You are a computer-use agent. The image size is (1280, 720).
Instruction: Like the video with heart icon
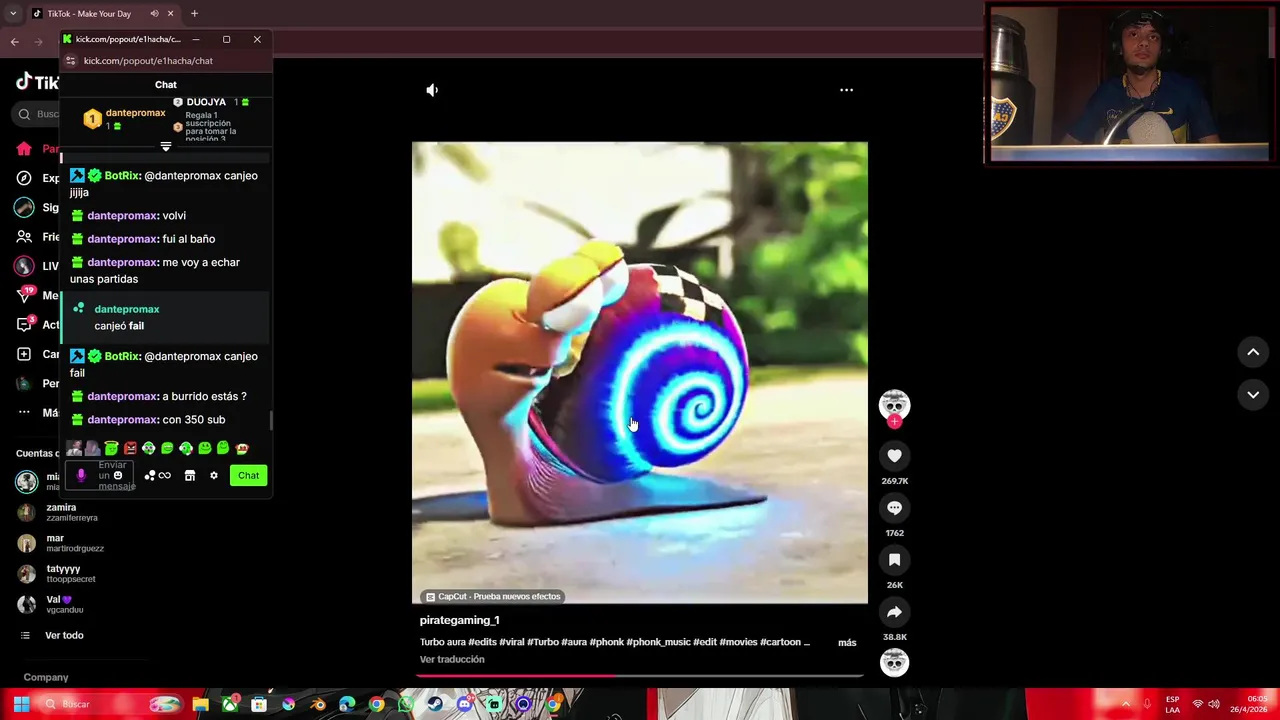(x=894, y=456)
